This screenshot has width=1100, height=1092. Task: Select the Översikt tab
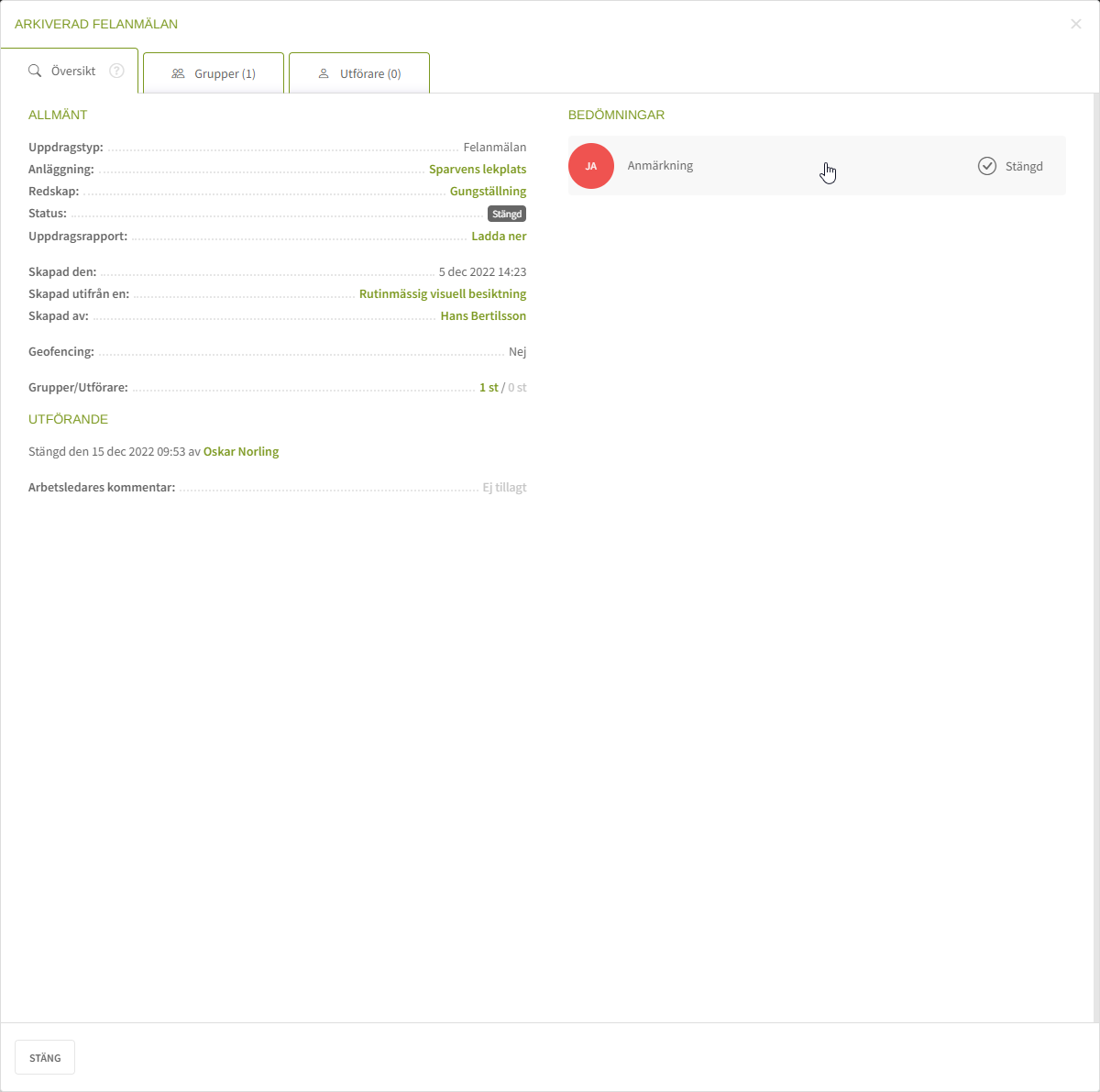point(72,71)
